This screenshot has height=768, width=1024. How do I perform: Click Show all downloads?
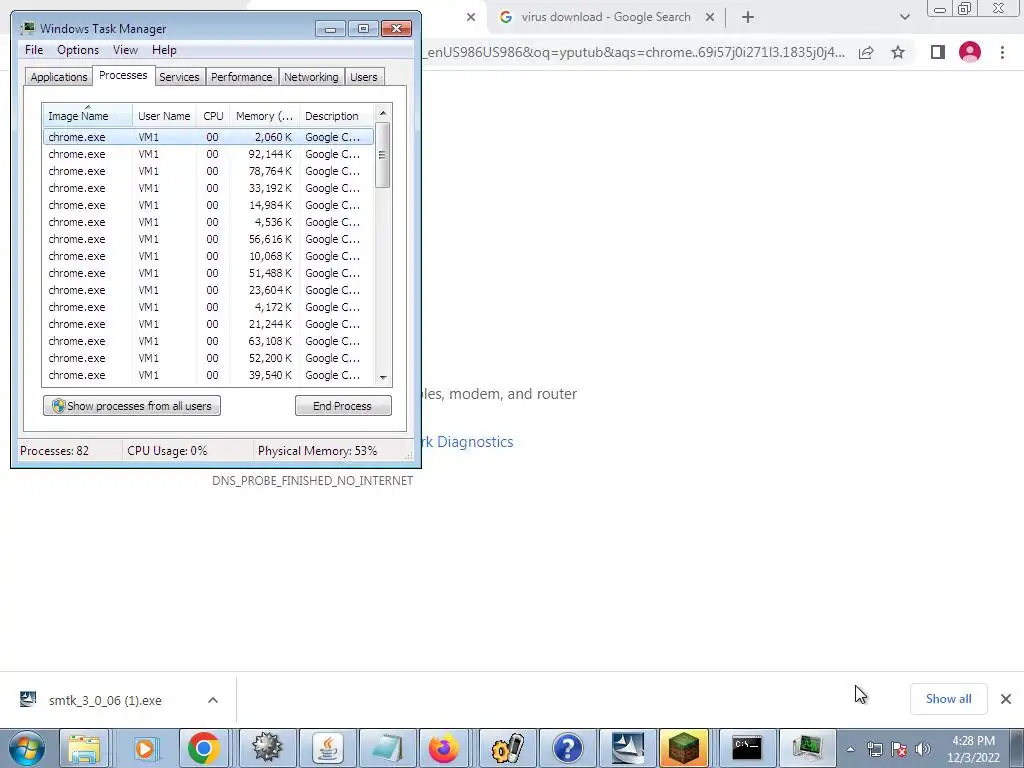[x=948, y=699]
